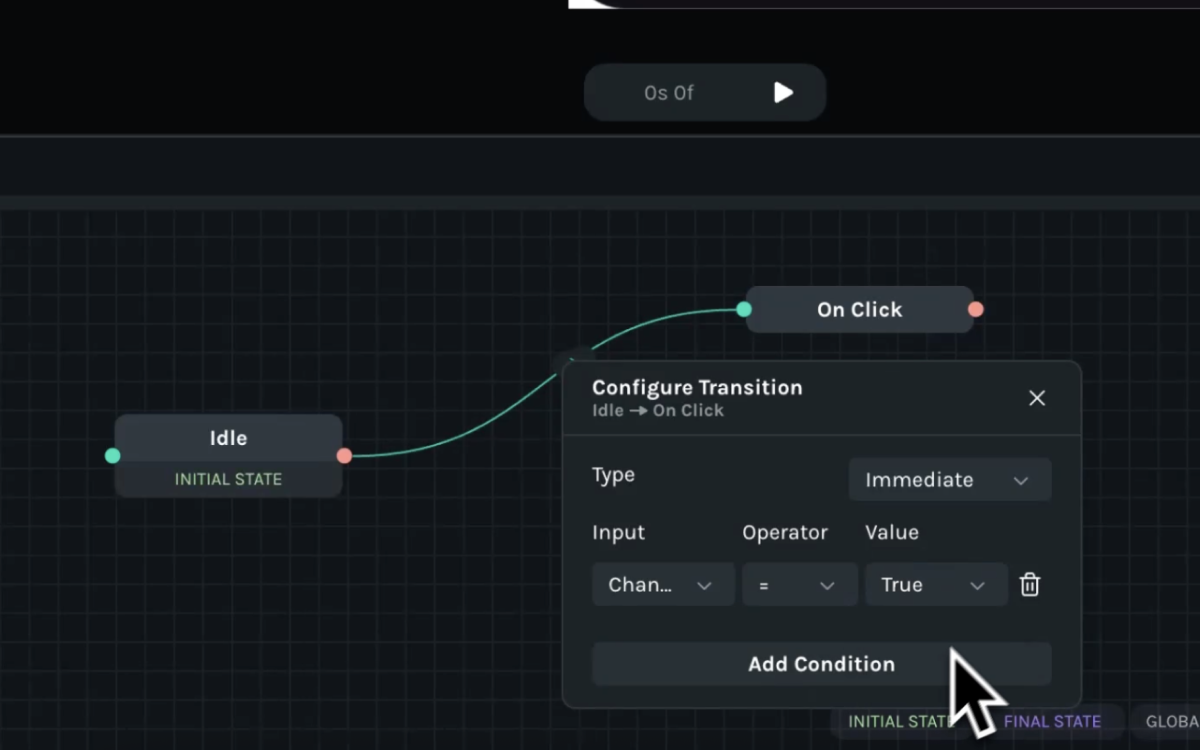
Task: Open the Operator dropdown showing equals sign
Action: click(x=799, y=585)
